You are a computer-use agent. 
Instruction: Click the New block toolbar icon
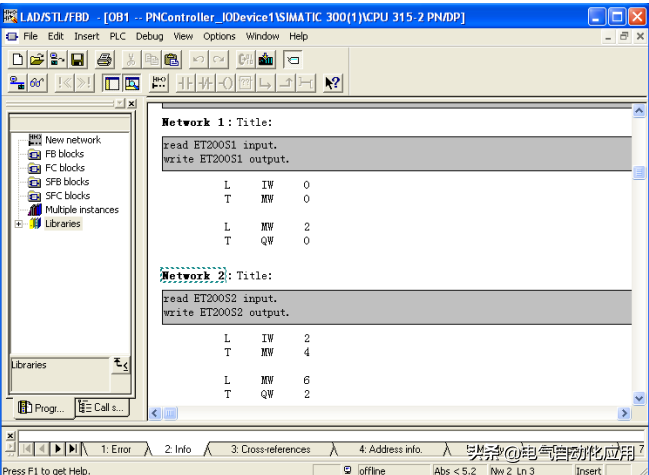point(17,60)
